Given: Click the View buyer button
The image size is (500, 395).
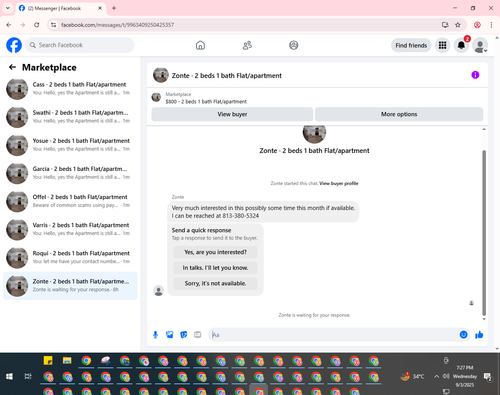Looking at the screenshot, I should pos(232,114).
